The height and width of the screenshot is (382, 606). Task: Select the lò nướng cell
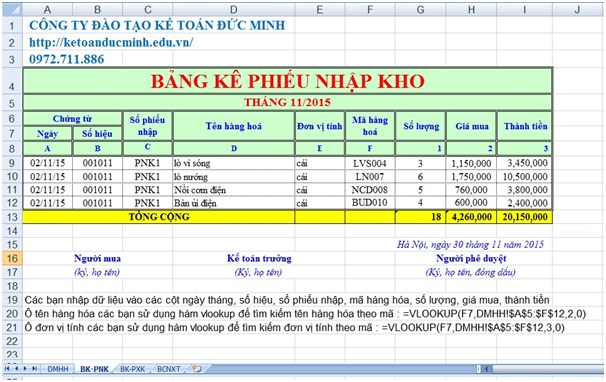233,177
